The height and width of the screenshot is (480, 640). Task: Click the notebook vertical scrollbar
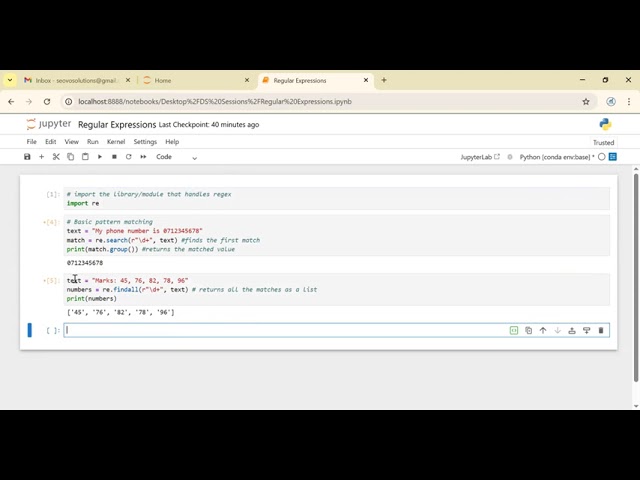click(x=636, y=278)
